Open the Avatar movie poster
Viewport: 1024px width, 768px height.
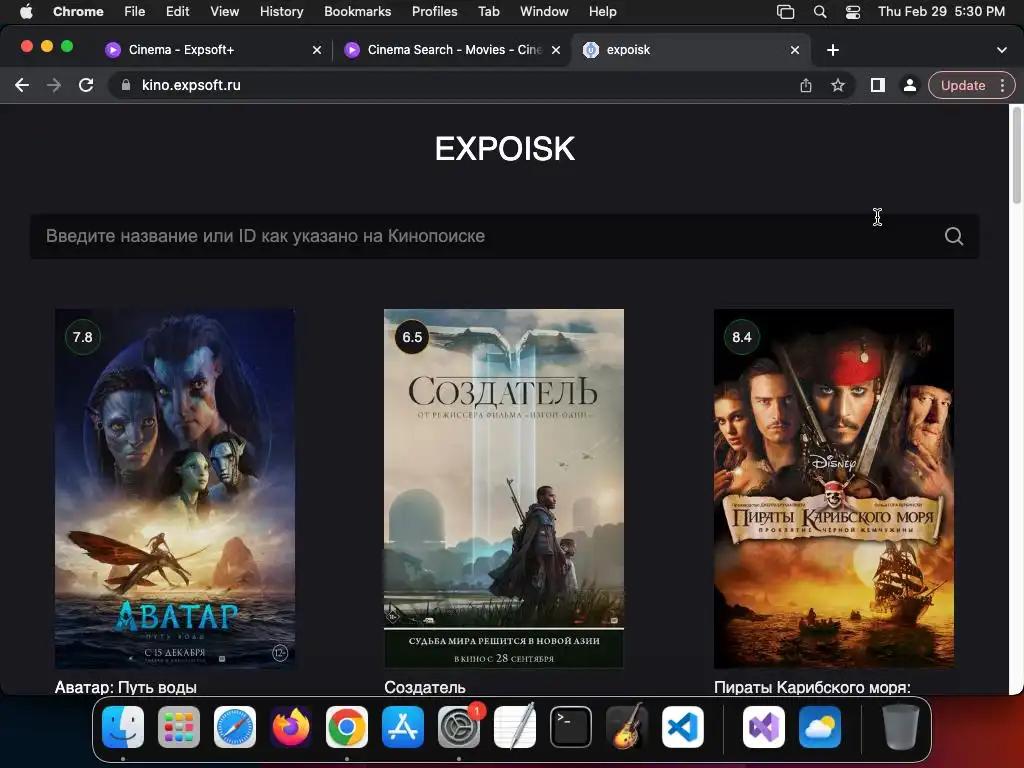point(175,488)
